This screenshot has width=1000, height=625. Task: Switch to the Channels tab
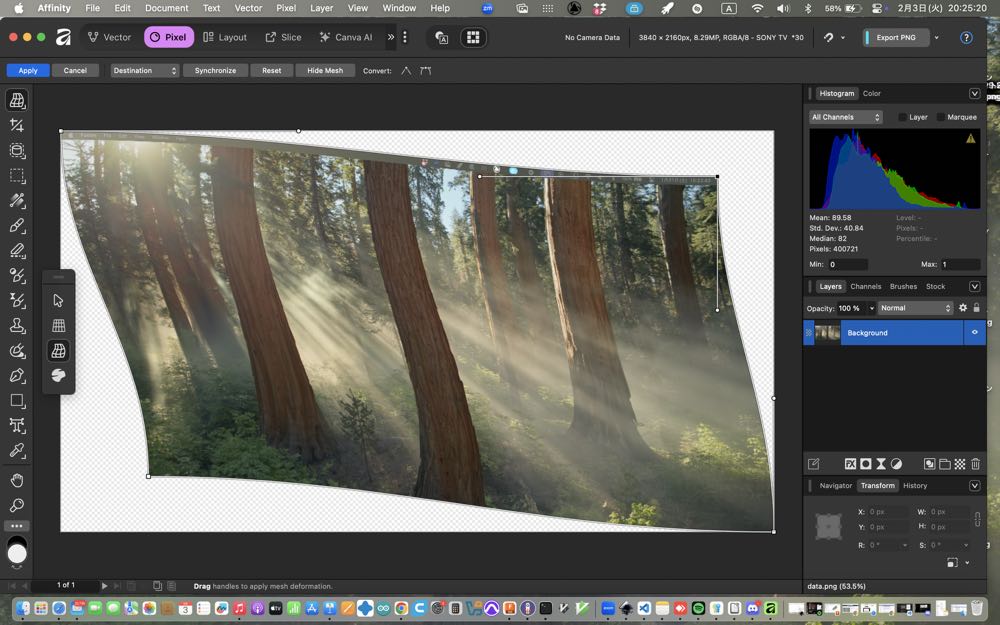click(865, 287)
